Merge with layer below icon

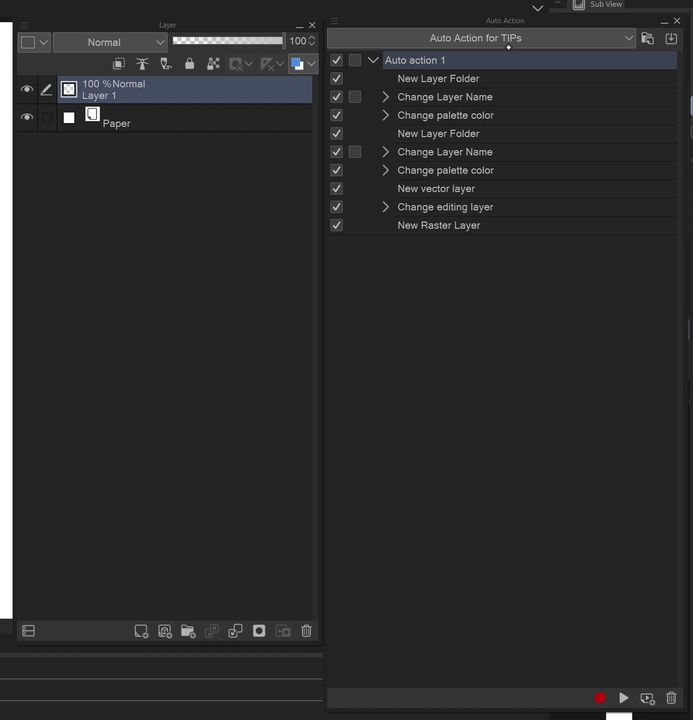point(236,631)
